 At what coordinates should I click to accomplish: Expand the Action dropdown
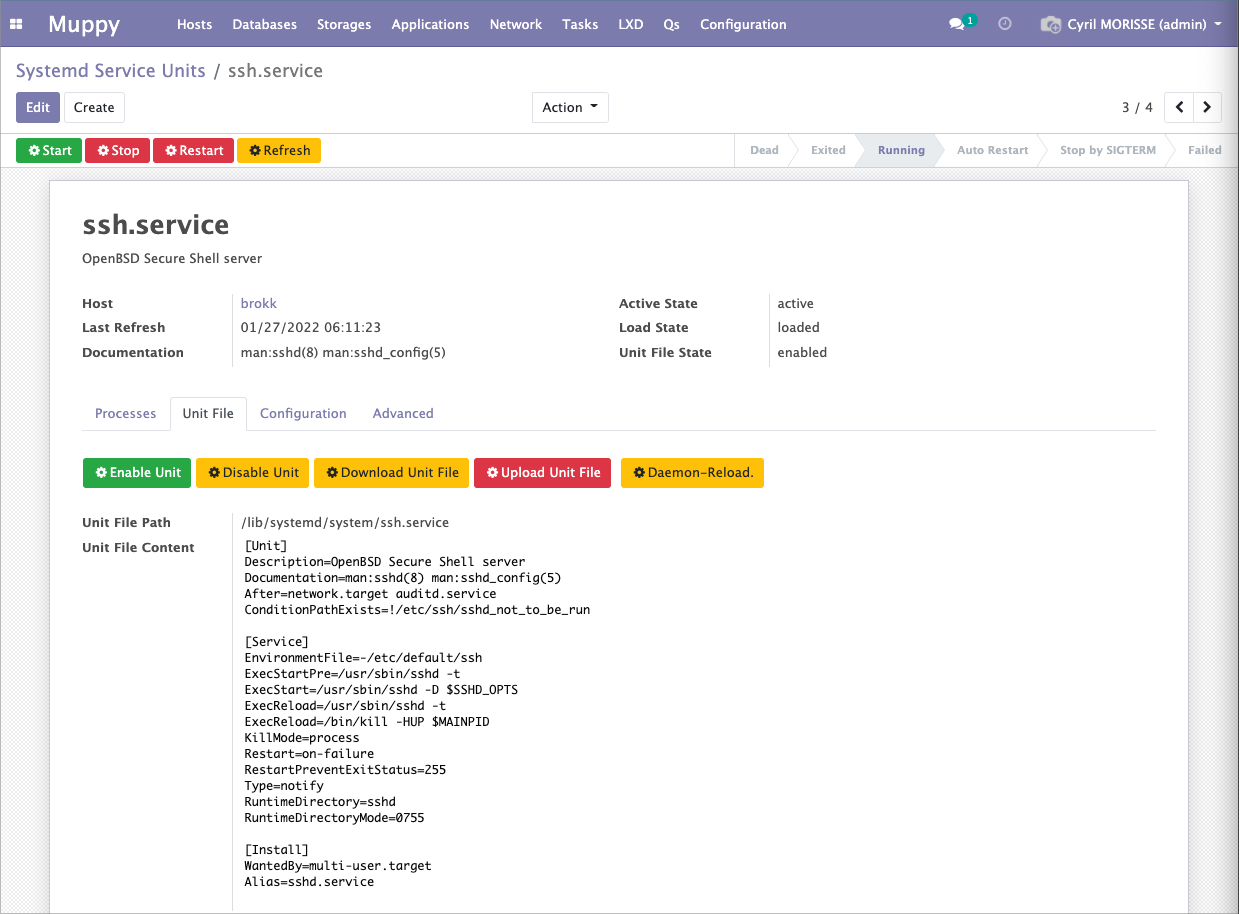point(570,107)
